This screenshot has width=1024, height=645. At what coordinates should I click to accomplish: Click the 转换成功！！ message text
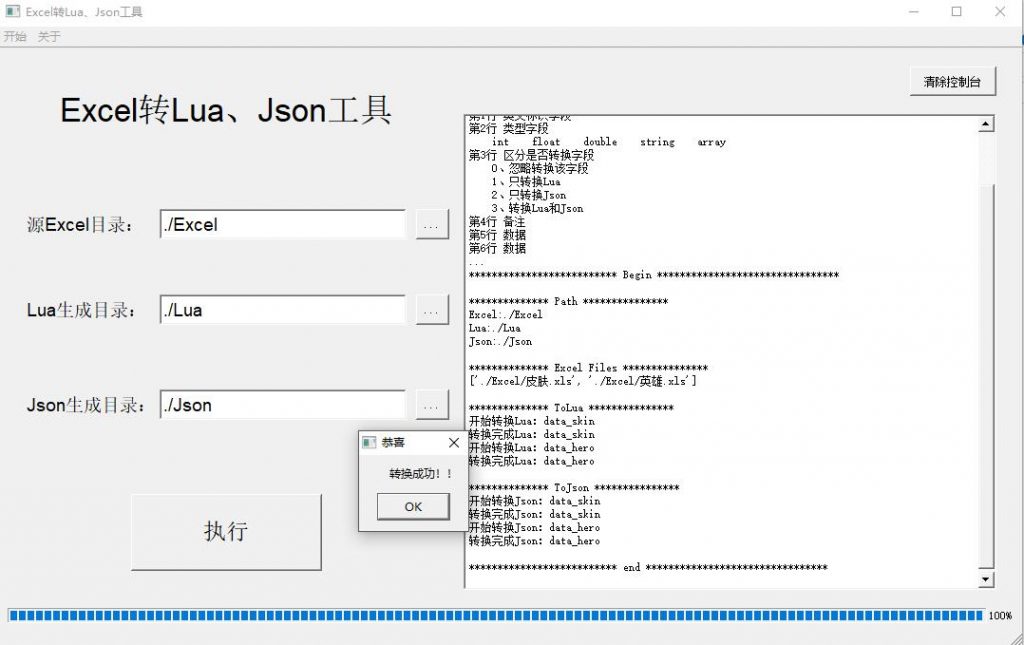(x=421, y=474)
